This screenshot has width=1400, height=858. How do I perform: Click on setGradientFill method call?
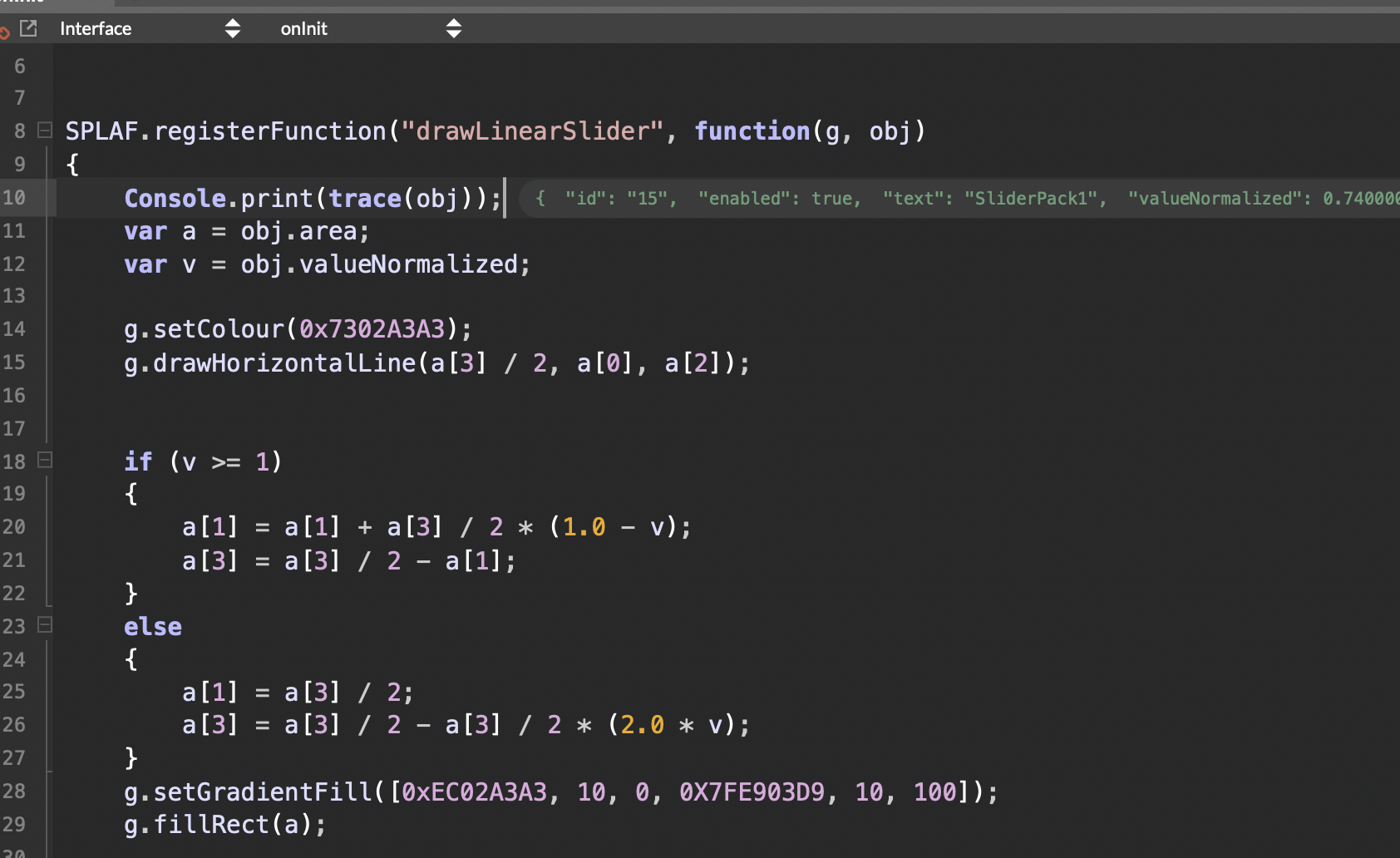point(263,791)
